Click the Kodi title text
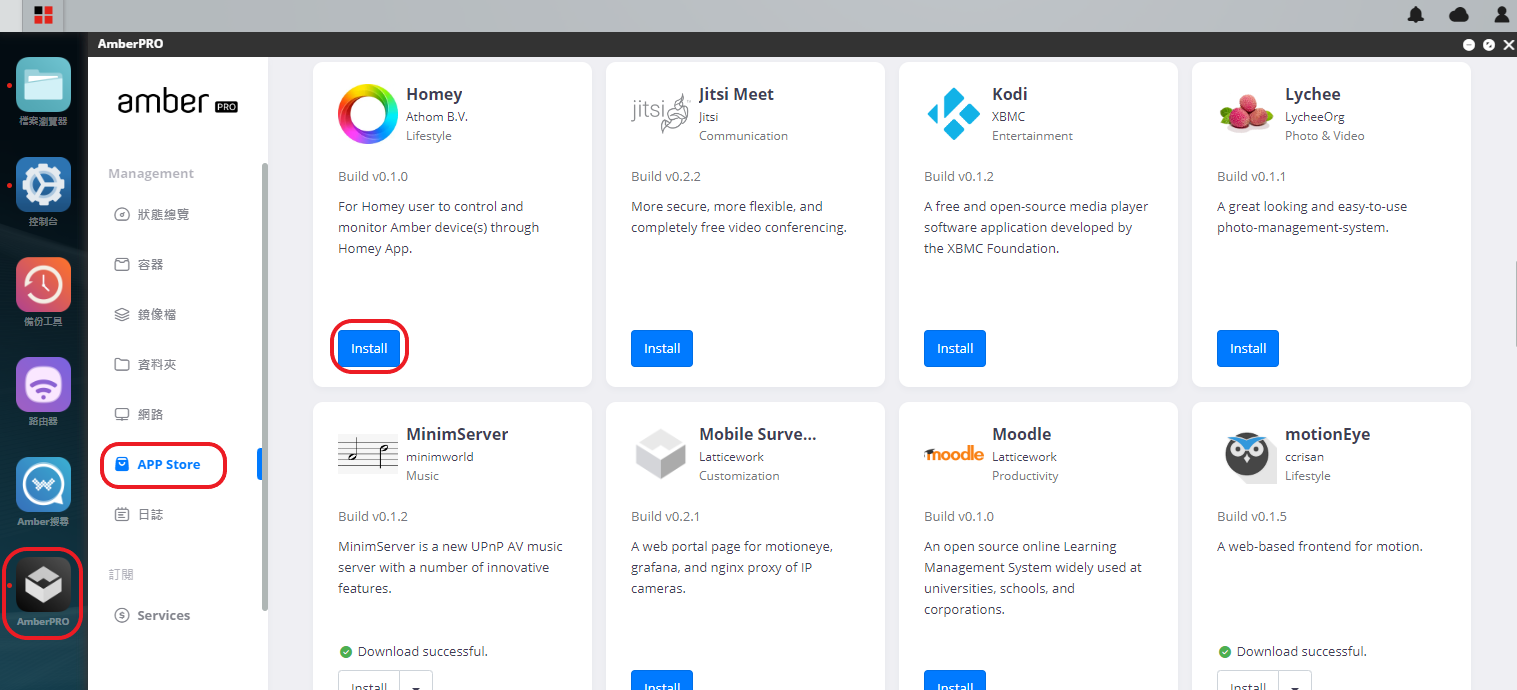This screenshot has height=690, width=1517. click(1009, 94)
